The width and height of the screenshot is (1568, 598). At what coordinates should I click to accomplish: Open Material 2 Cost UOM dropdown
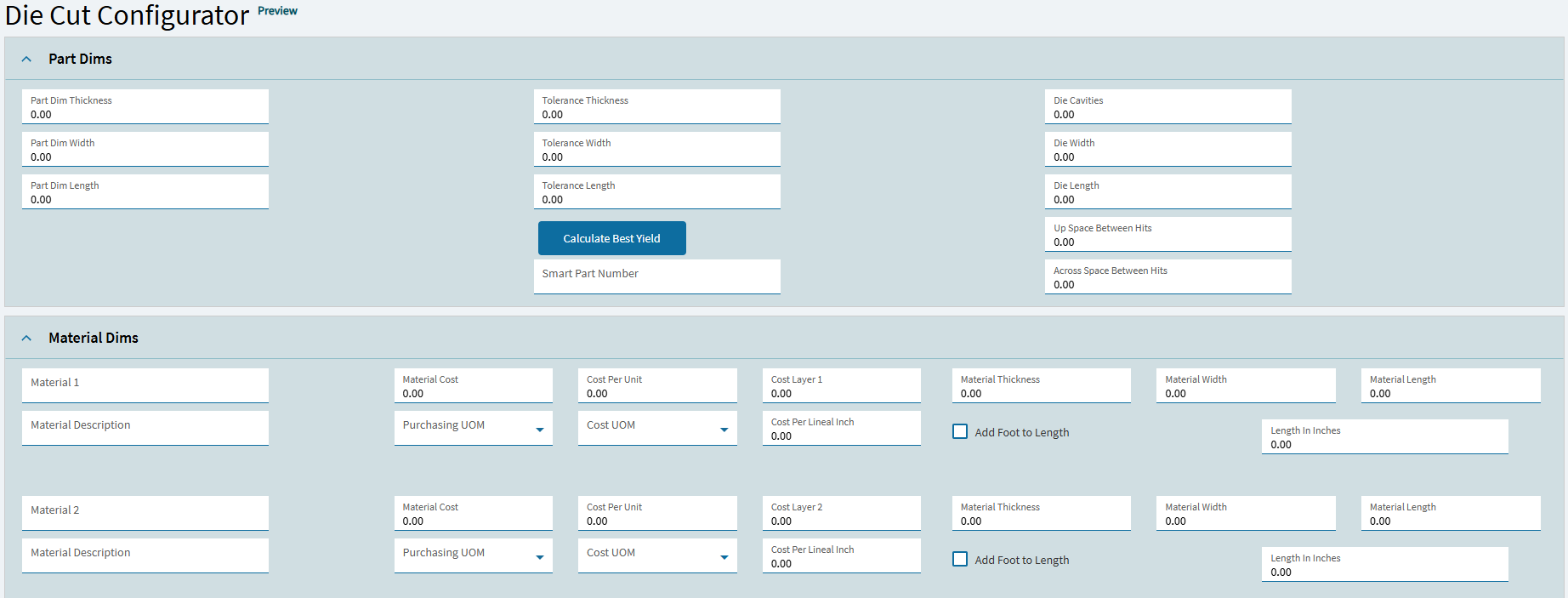click(656, 555)
